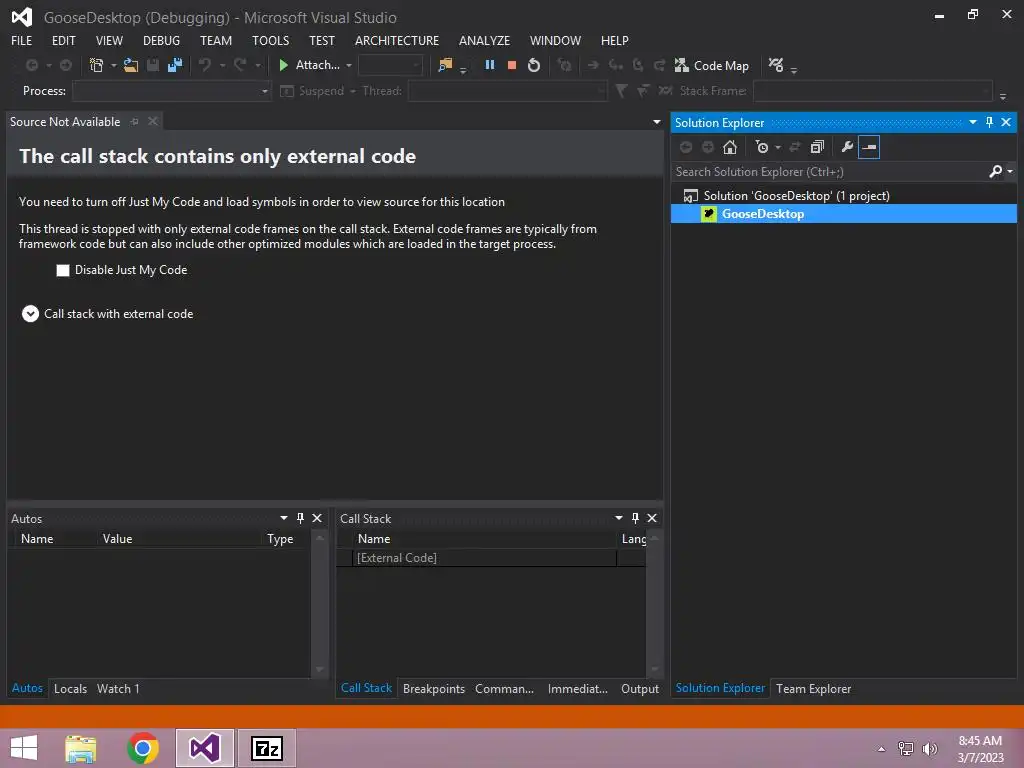Click the Navigate Backward toolbar arrow
Image resolution: width=1024 pixels, height=768 pixels.
pyautogui.click(x=31, y=65)
